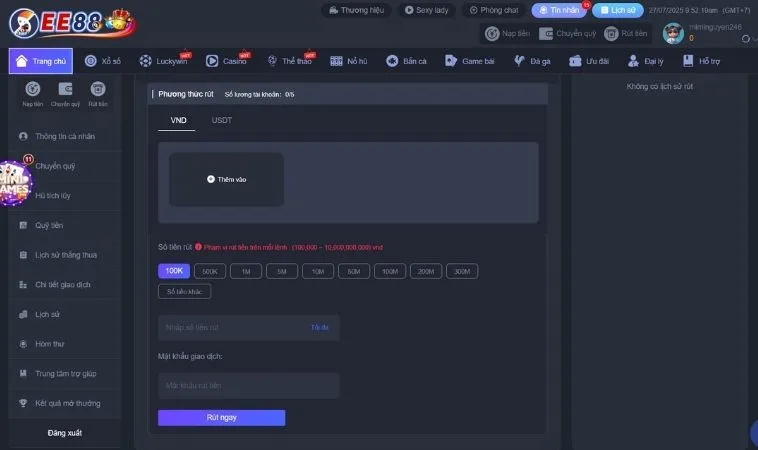
Task: Click the Rút tiền icon in left sidebar
Action: point(98,89)
